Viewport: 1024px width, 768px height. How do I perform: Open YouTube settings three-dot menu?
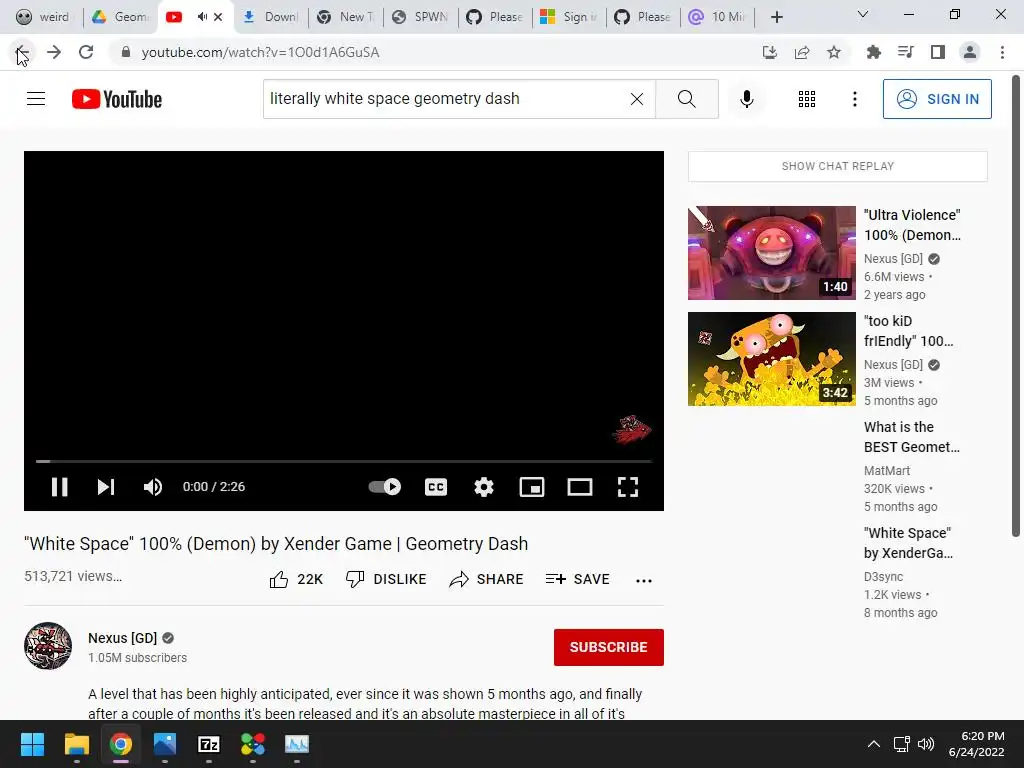(854, 99)
